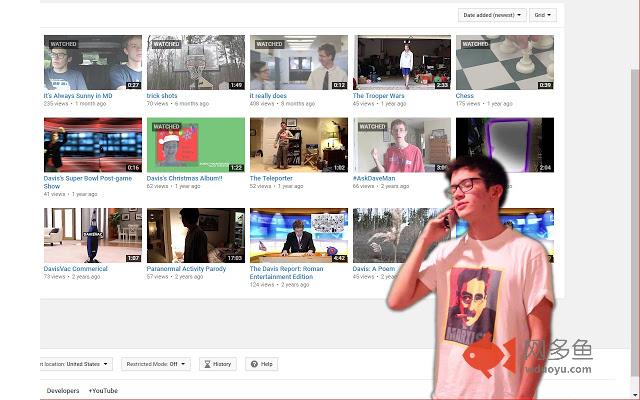This screenshot has height=400, width=640.
Task: Open the content location United States dropdown
Action: coord(76,364)
